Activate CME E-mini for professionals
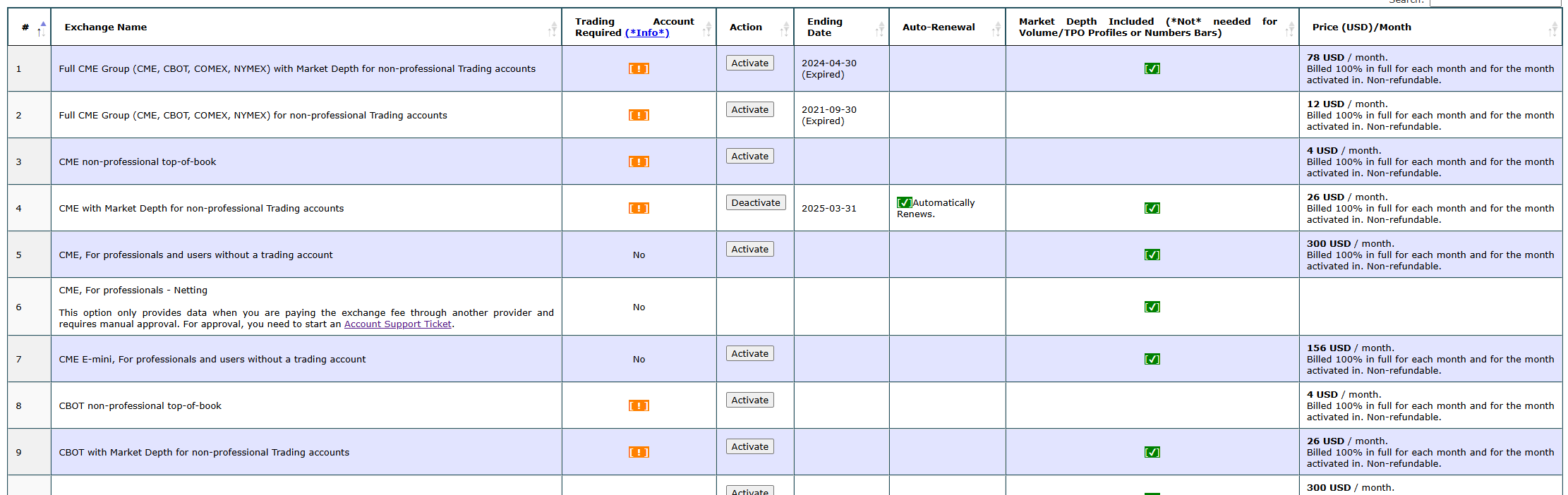Screen dimensions: 1568x495 coord(749,353)
